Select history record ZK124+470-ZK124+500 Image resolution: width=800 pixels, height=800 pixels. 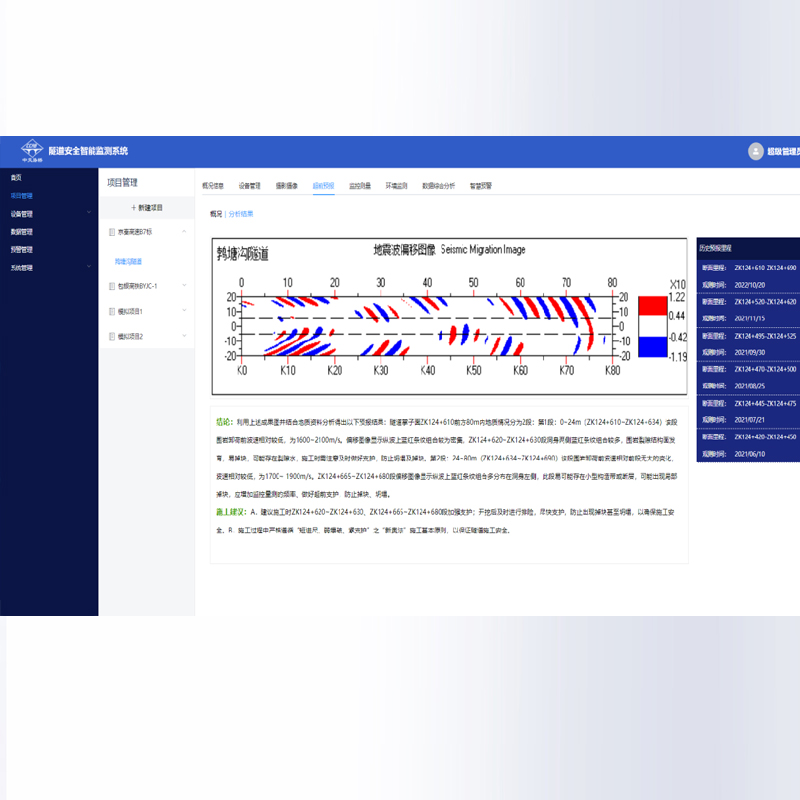click(x=765, y=369)
